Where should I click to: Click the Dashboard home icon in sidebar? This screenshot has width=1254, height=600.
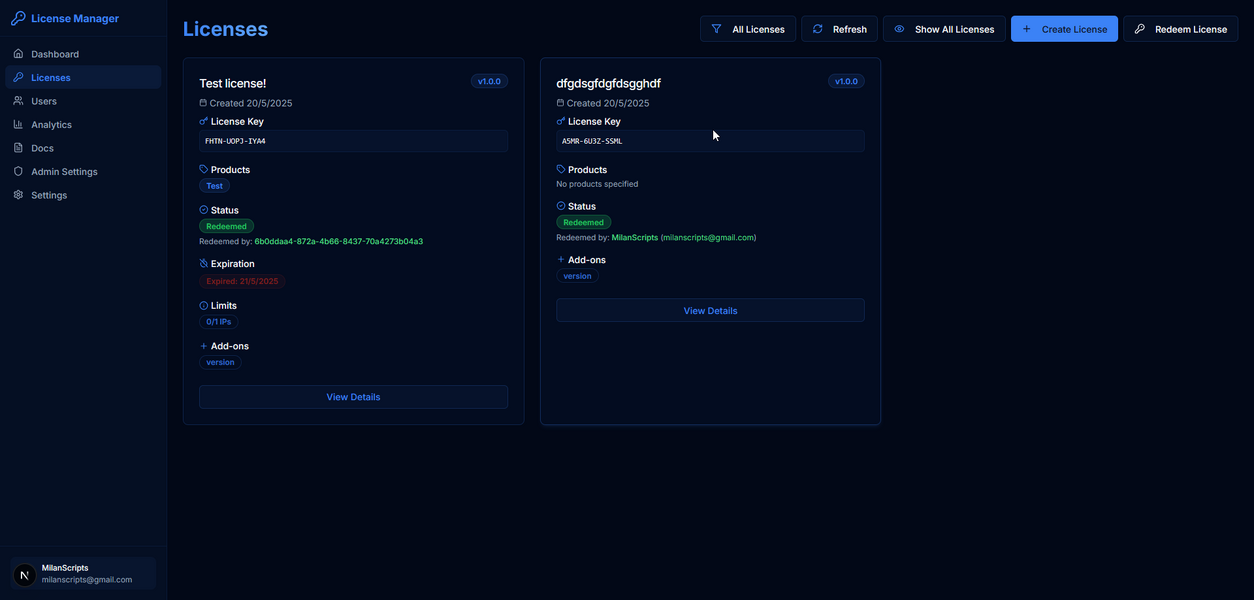point(18,54)
